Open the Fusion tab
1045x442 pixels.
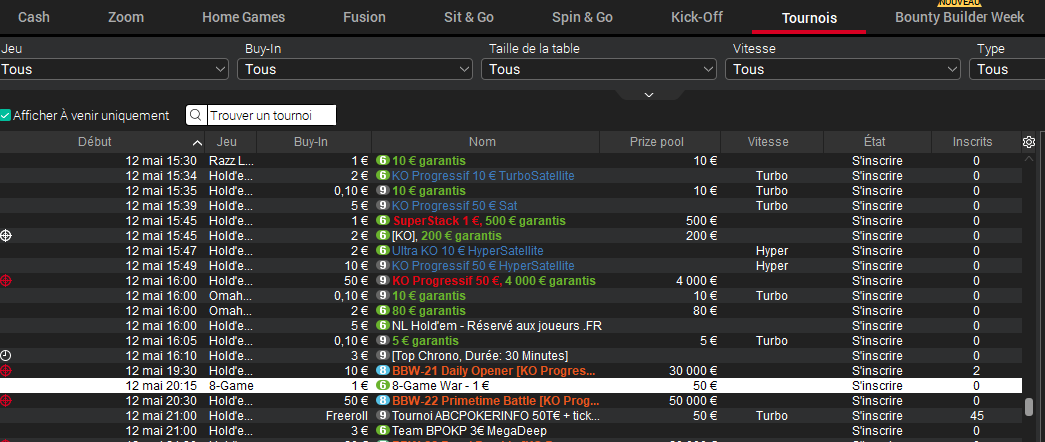coord(365,17)
